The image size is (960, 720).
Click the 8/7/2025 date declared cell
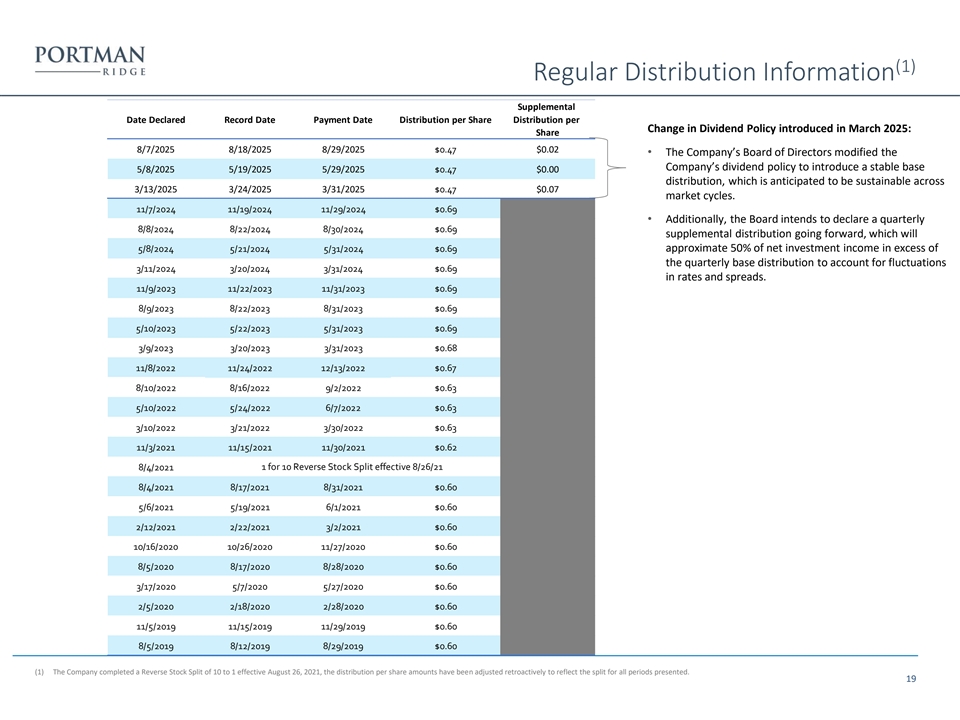(153, 150)
